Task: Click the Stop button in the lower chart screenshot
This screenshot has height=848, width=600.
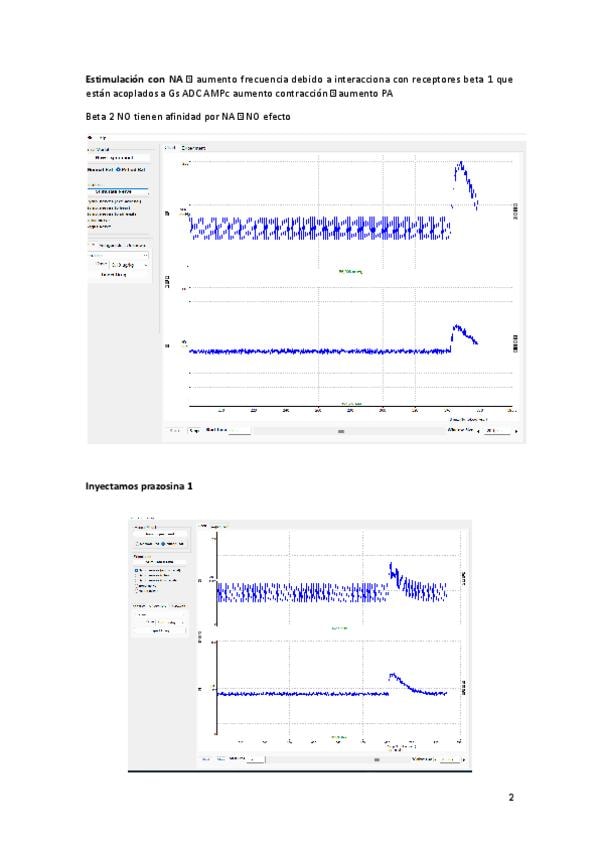Action: (221, 759)
